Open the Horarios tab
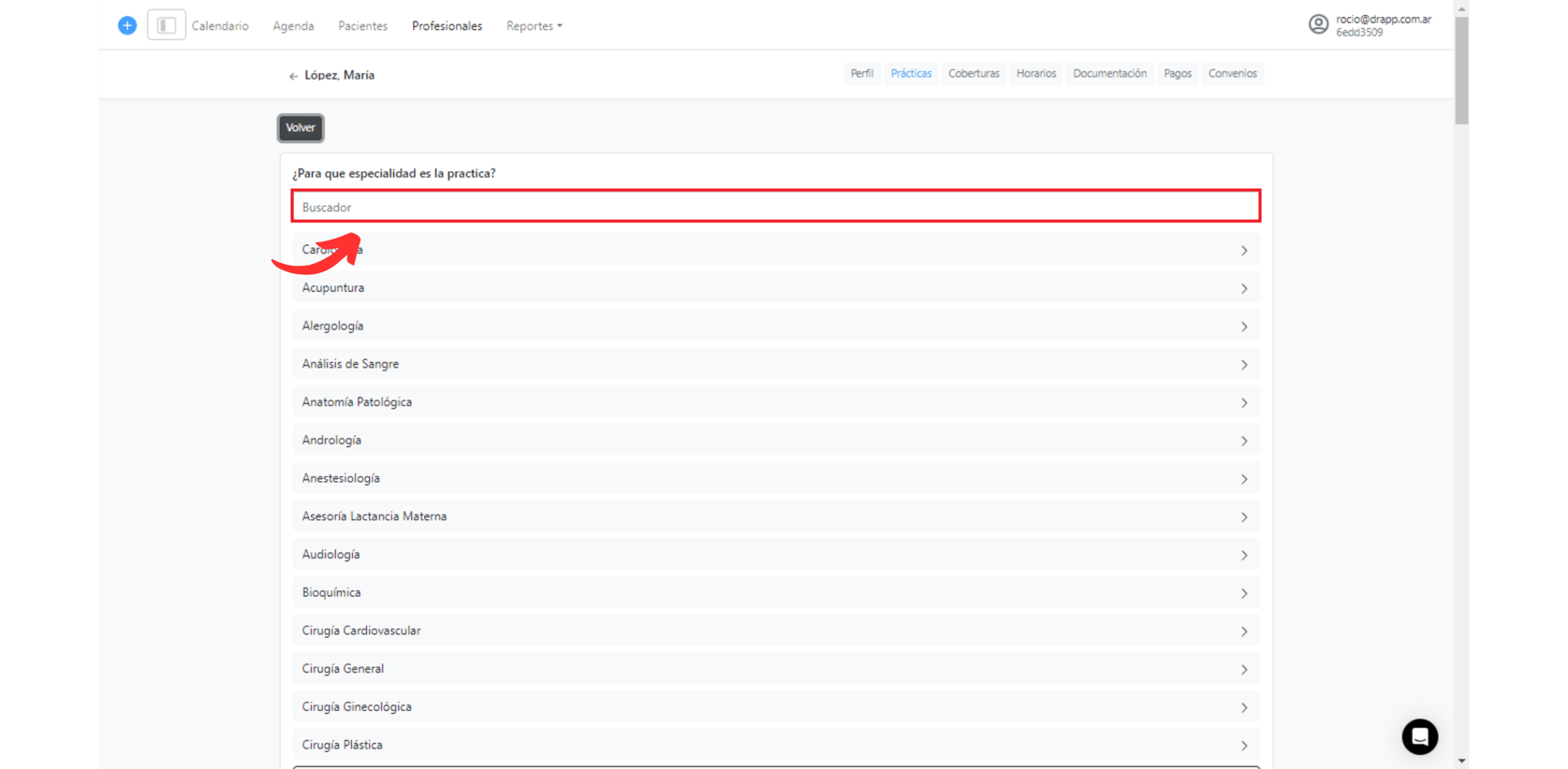 pos(1035,74)
